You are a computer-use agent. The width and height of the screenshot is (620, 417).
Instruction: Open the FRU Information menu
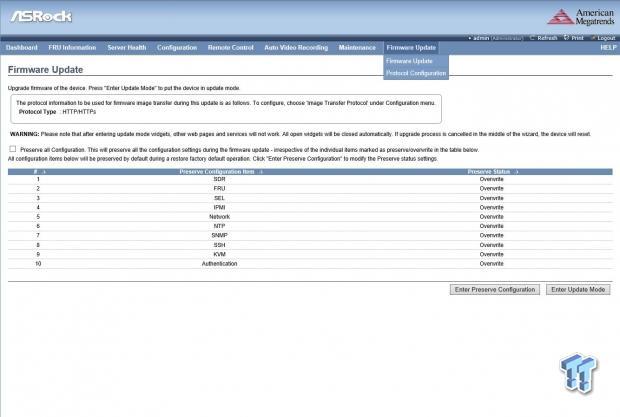pos(72,47)
